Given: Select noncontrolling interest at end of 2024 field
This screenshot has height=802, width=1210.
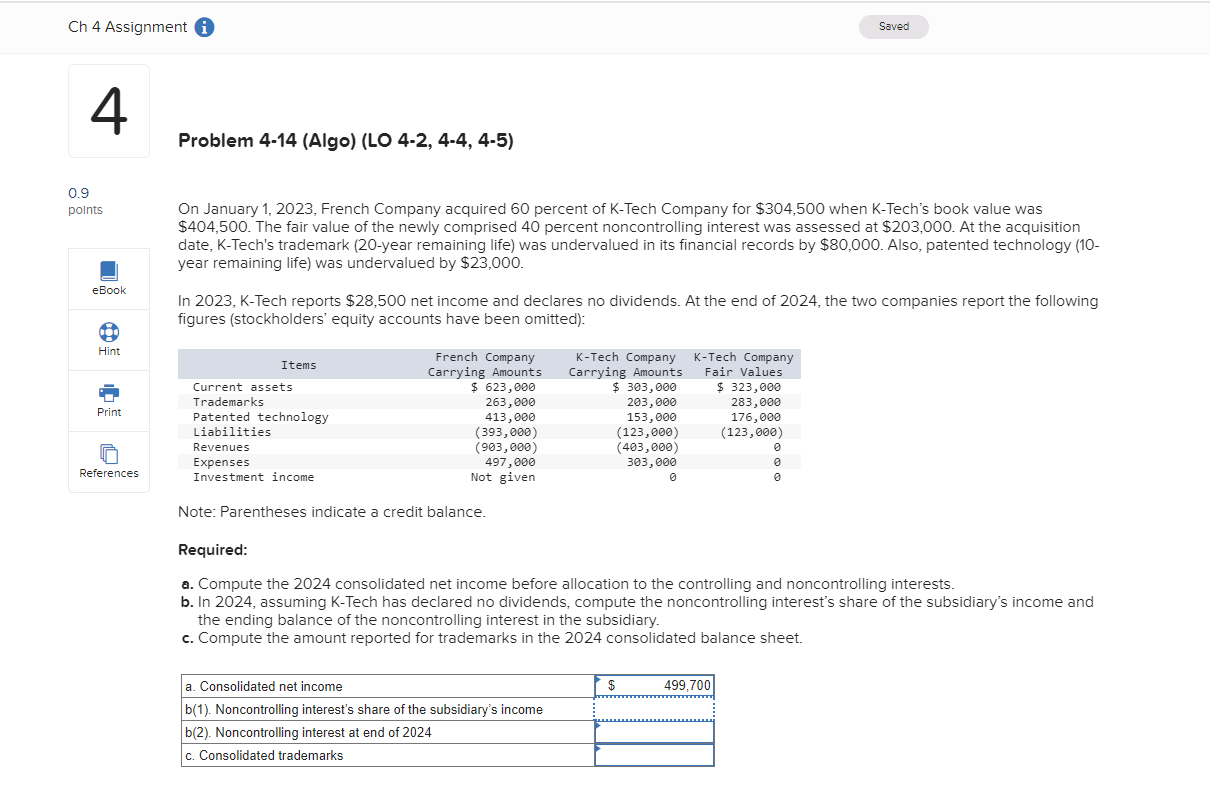Looking at the screenshot, I should pos(654,732).
